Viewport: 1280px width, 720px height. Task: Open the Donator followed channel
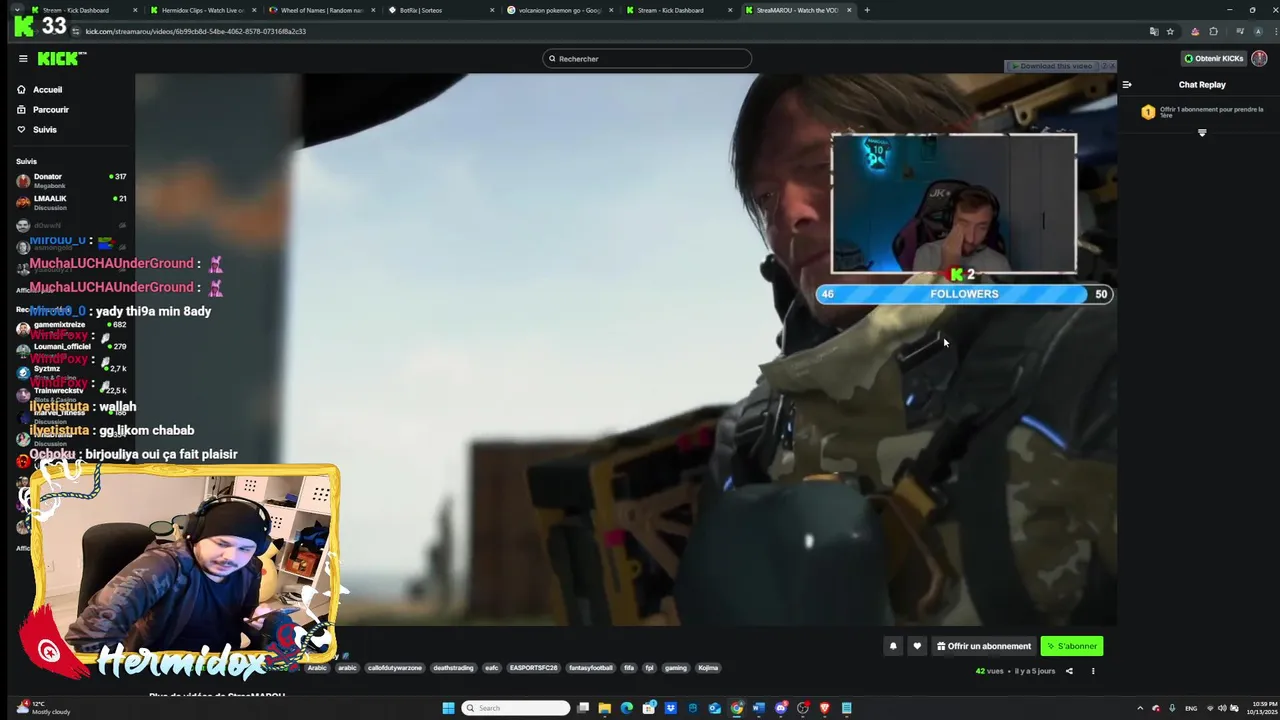pyautogui.click(x=70, y=180)
